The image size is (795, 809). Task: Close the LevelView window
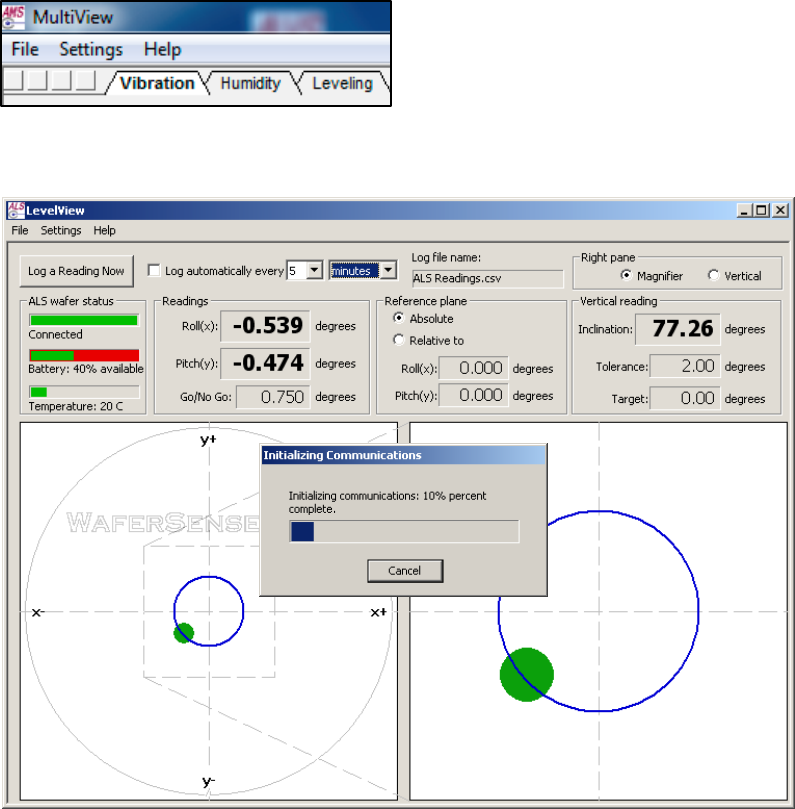point(781,210)
